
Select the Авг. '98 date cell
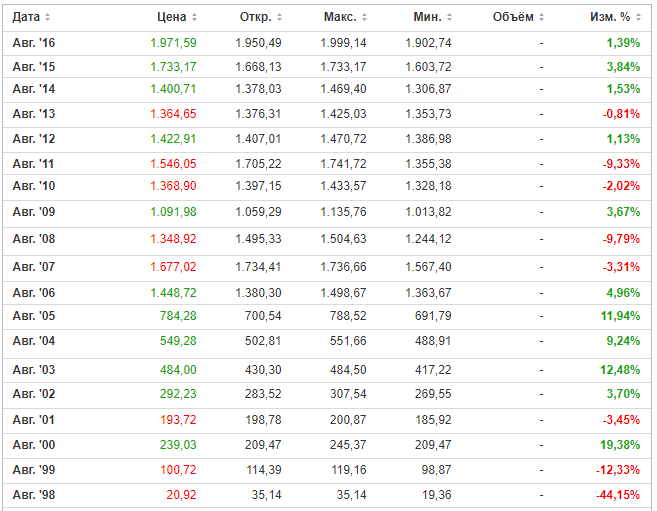coord(34,495)
